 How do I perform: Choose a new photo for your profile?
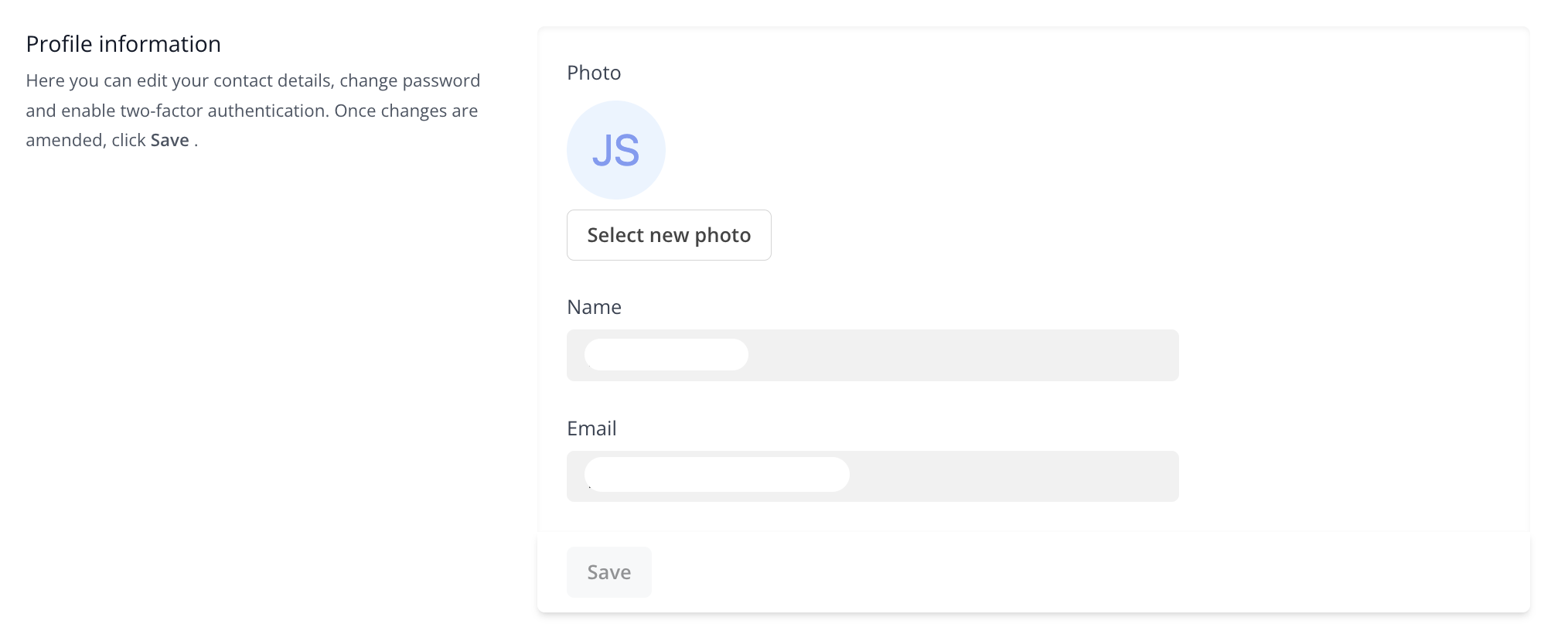click(668, 234)
